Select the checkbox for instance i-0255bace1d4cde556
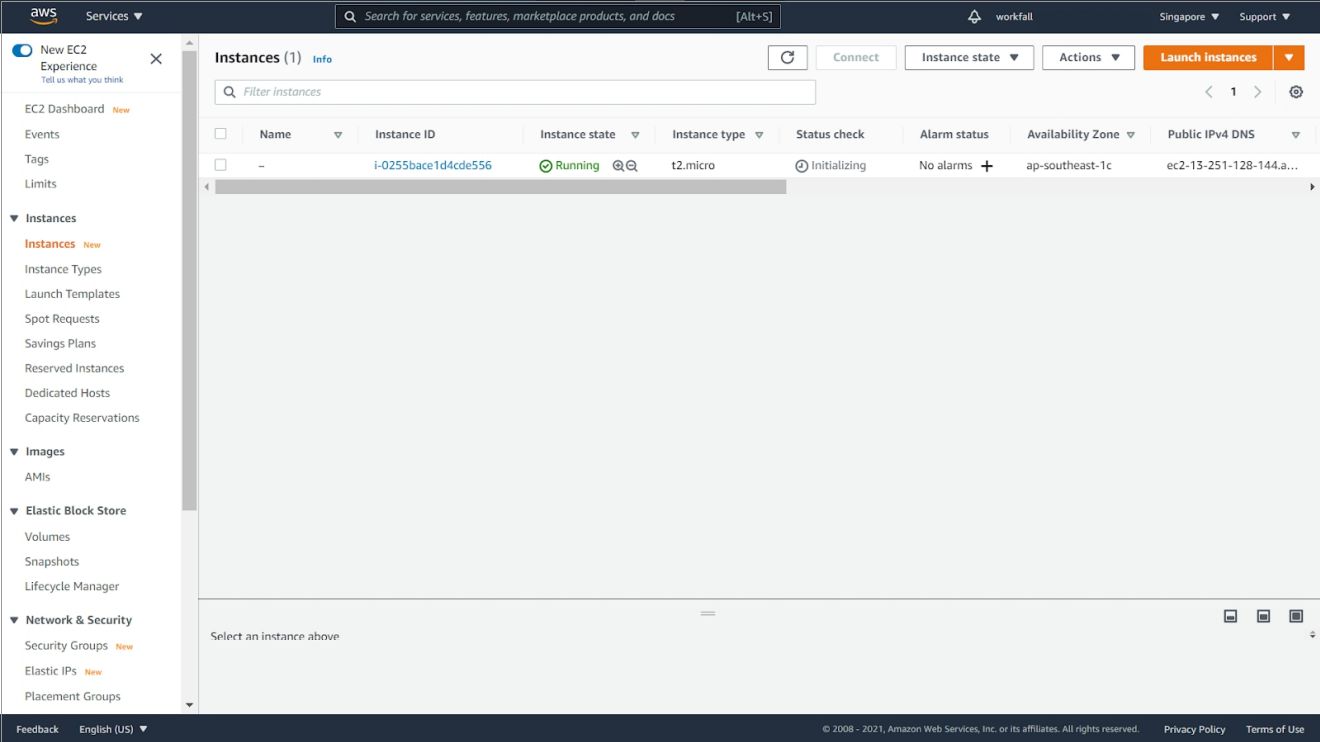Screen dimensions: 1320x742 221,165
